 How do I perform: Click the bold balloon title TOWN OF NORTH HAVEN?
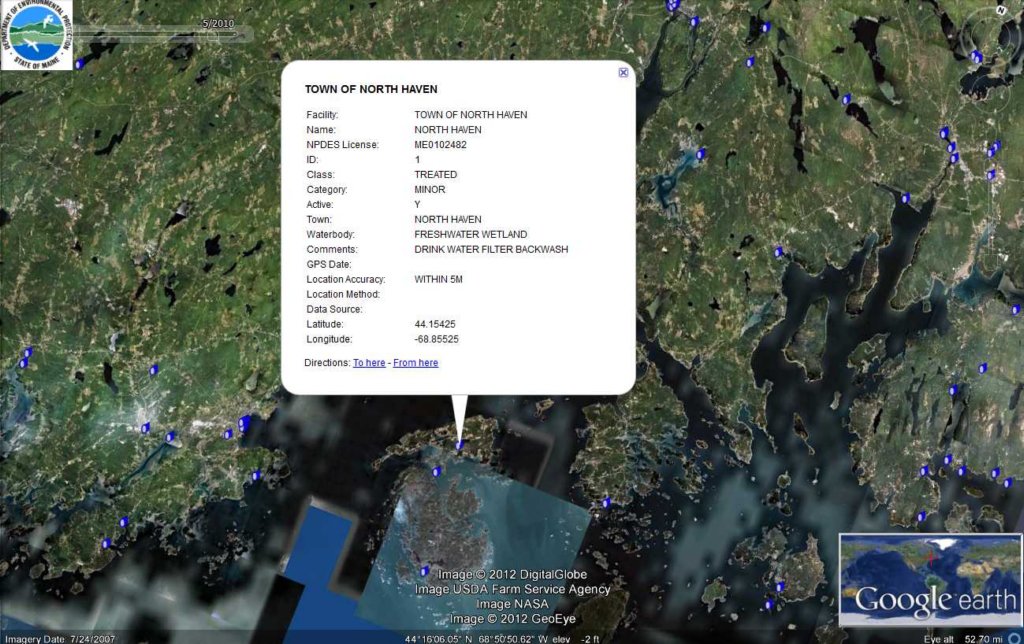(x=371, y=89)
